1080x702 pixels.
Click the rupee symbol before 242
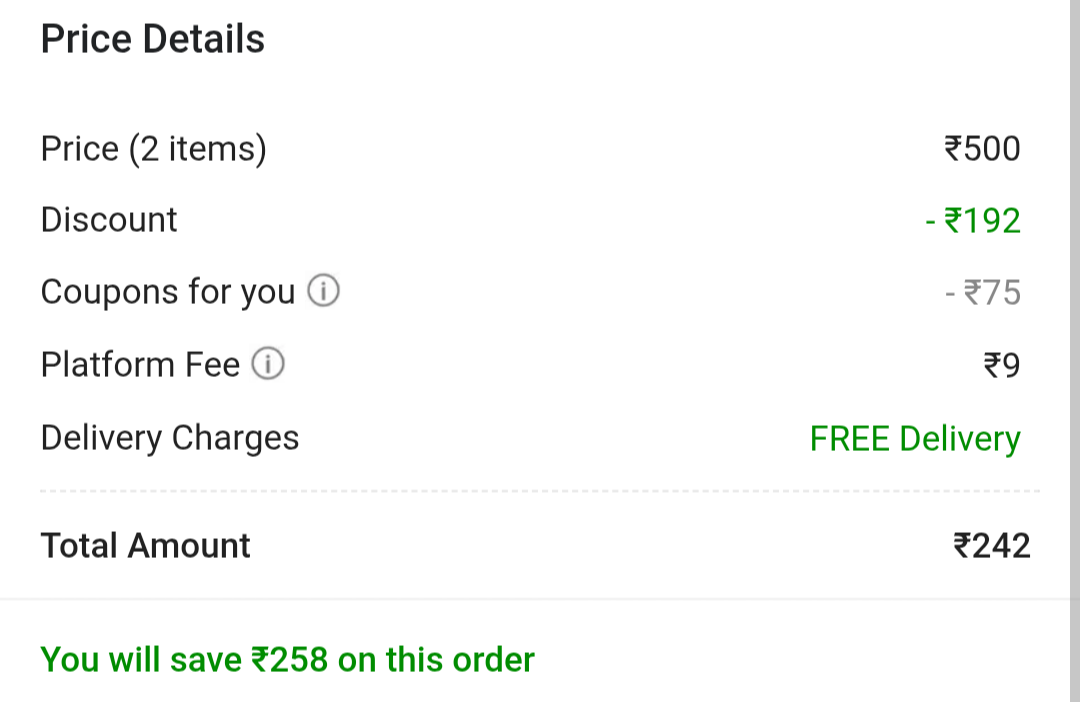click(962, 546)
